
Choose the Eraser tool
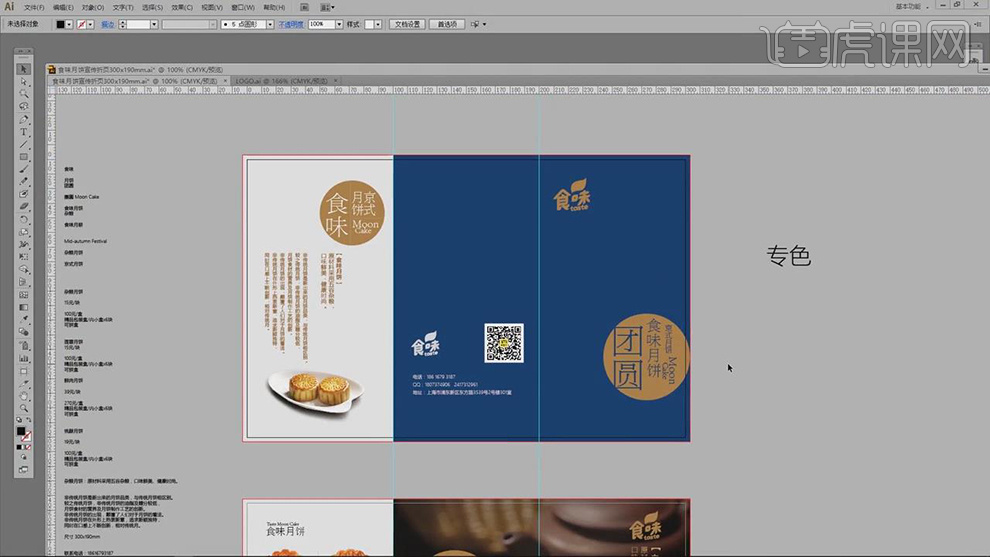point(23,207)
